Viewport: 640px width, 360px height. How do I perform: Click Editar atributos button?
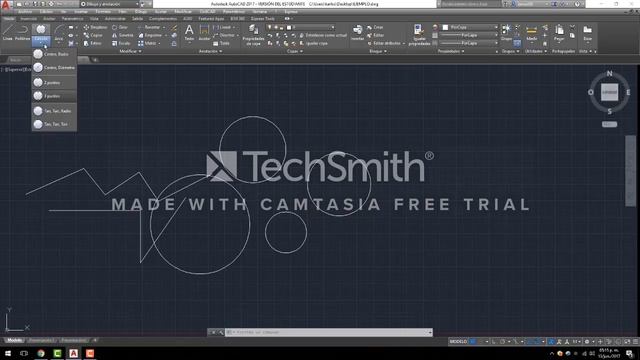click(x=384, y=43)
